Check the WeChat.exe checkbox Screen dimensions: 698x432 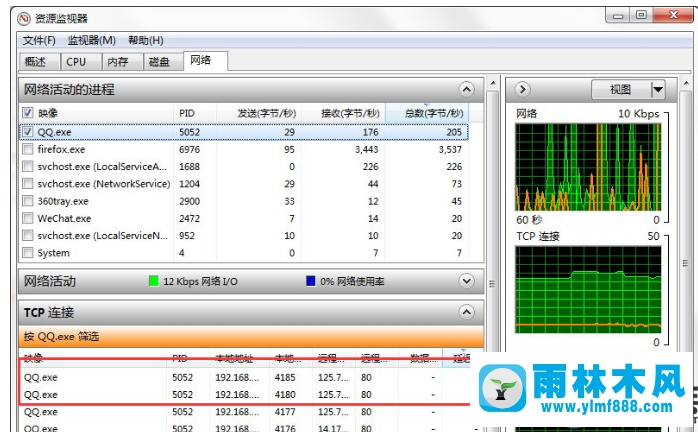[28, 218]
